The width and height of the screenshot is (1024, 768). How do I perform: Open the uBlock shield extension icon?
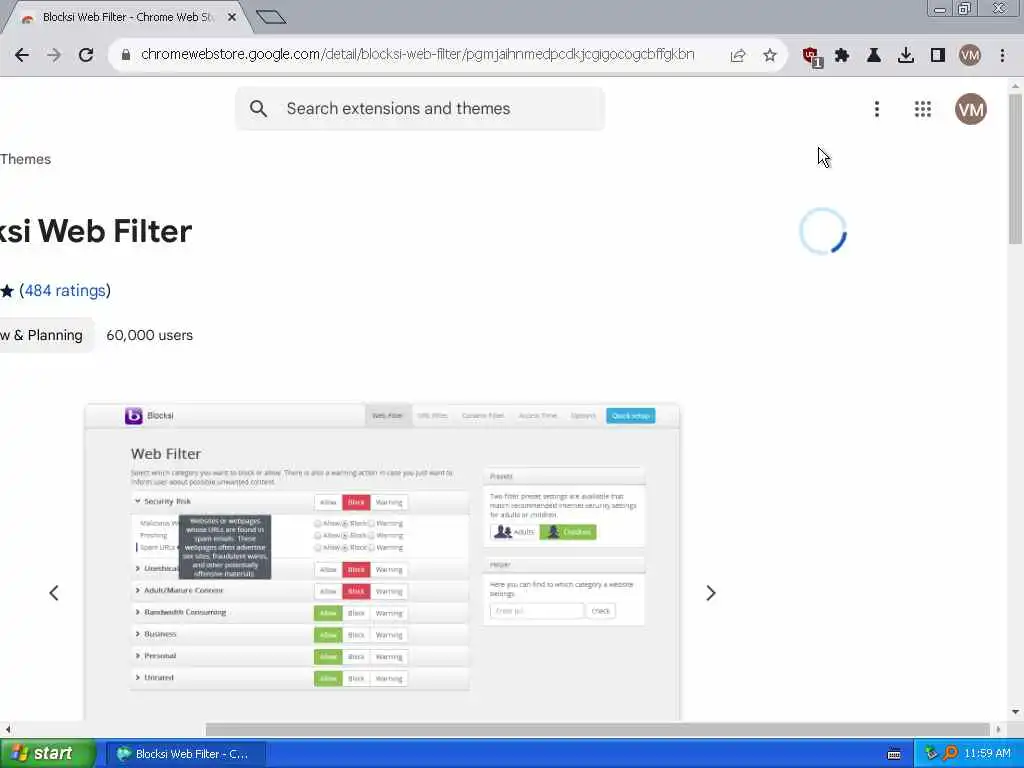[812, 56]
